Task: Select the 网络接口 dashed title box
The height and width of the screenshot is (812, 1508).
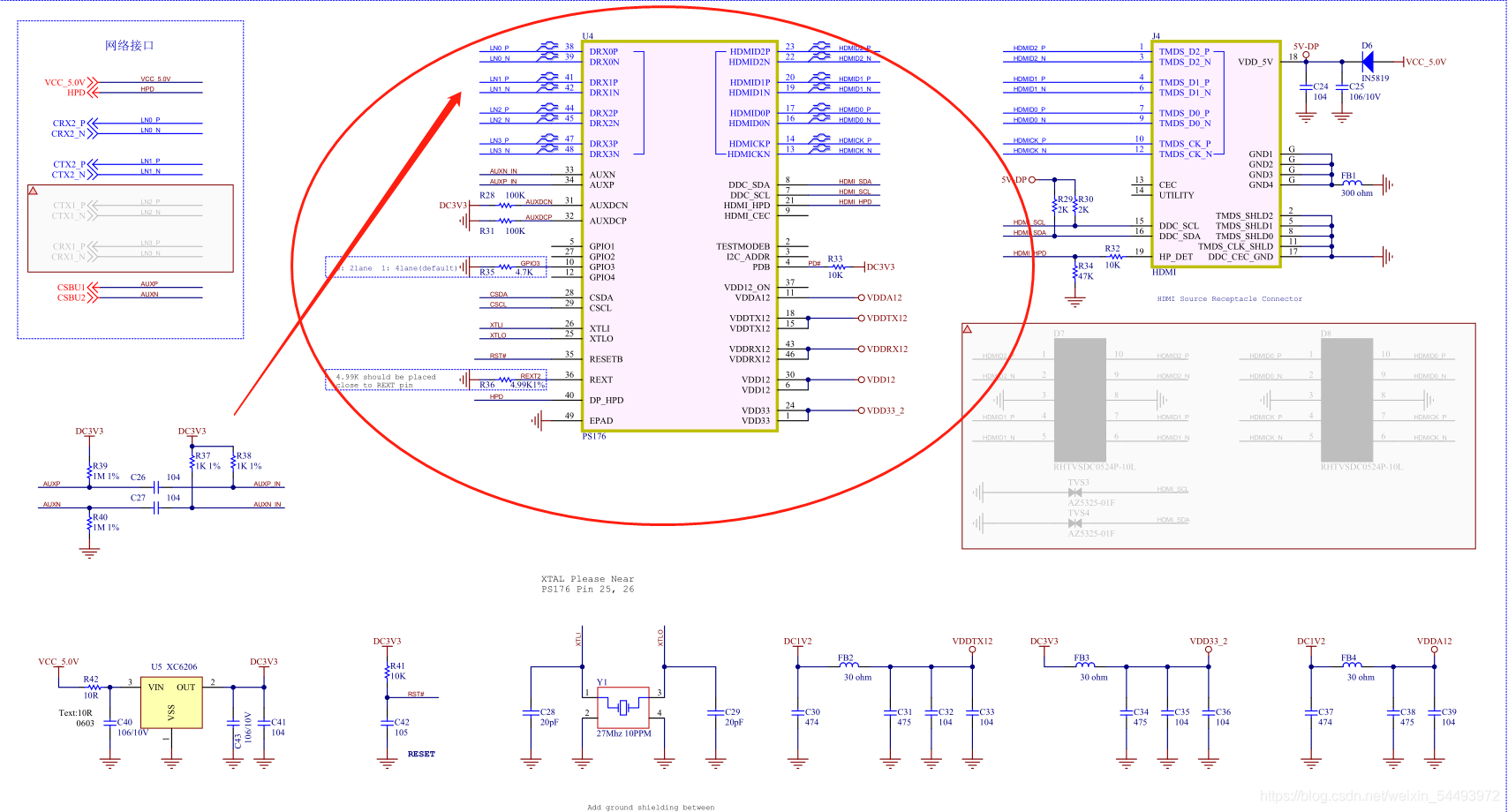Action: tap(128, 46)
